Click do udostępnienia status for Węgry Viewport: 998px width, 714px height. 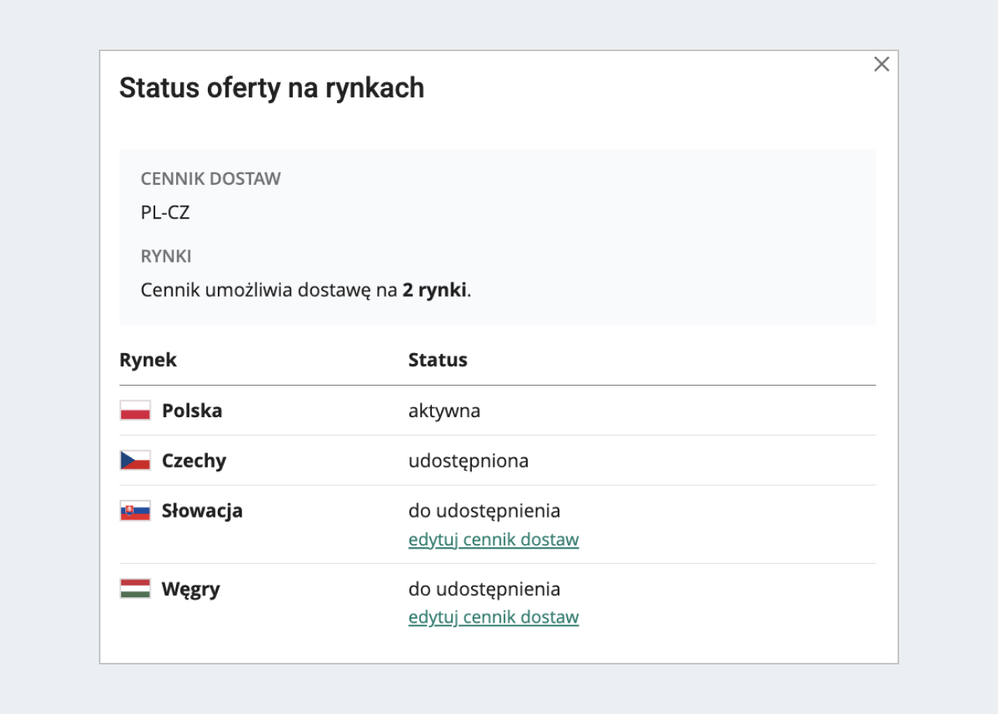click(484, 589)
